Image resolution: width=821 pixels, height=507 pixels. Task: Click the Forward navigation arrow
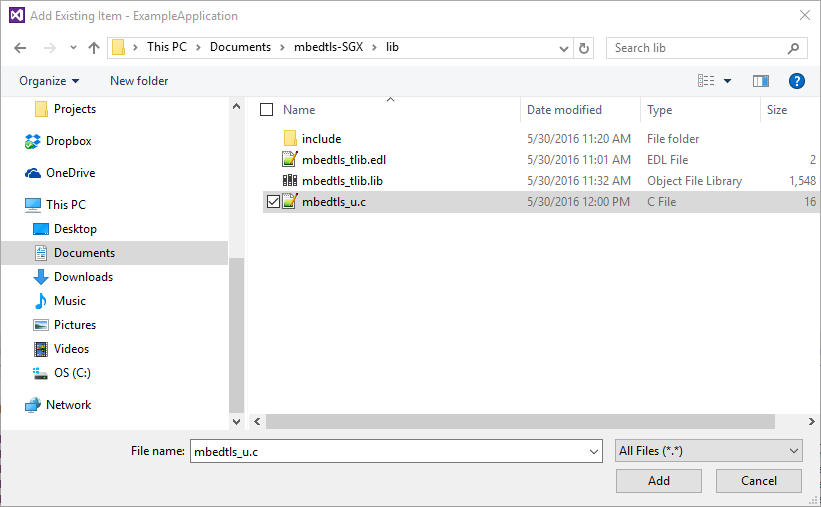click(50, 48)
